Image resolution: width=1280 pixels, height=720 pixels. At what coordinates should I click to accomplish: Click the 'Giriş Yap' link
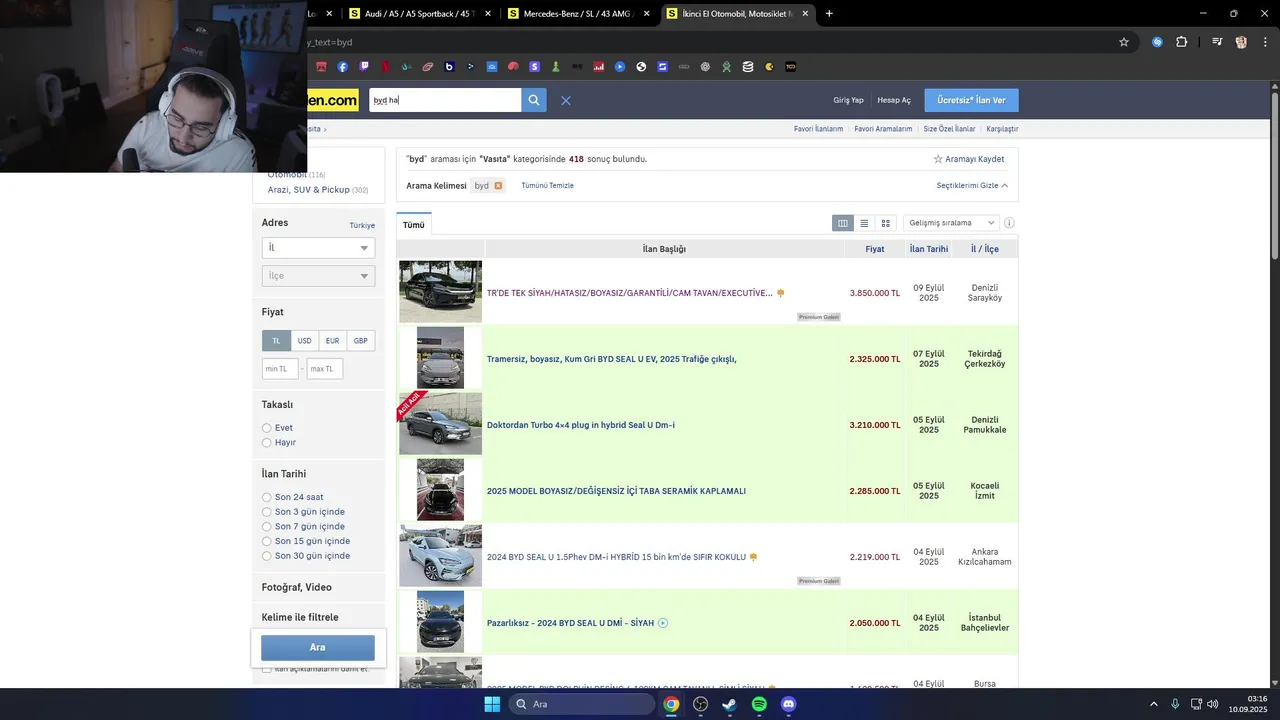pyautogui.click(x=848, y=100)
